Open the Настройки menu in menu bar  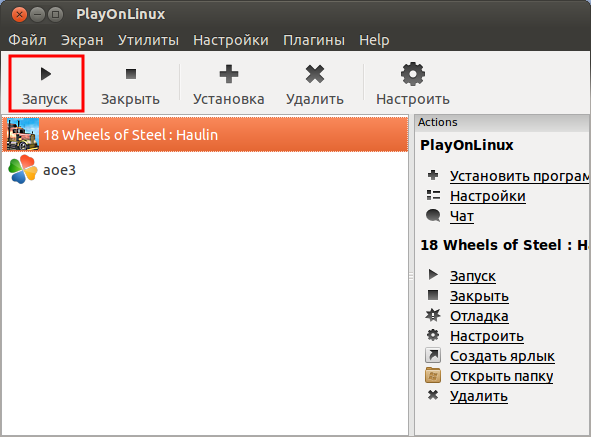point(231,40)
